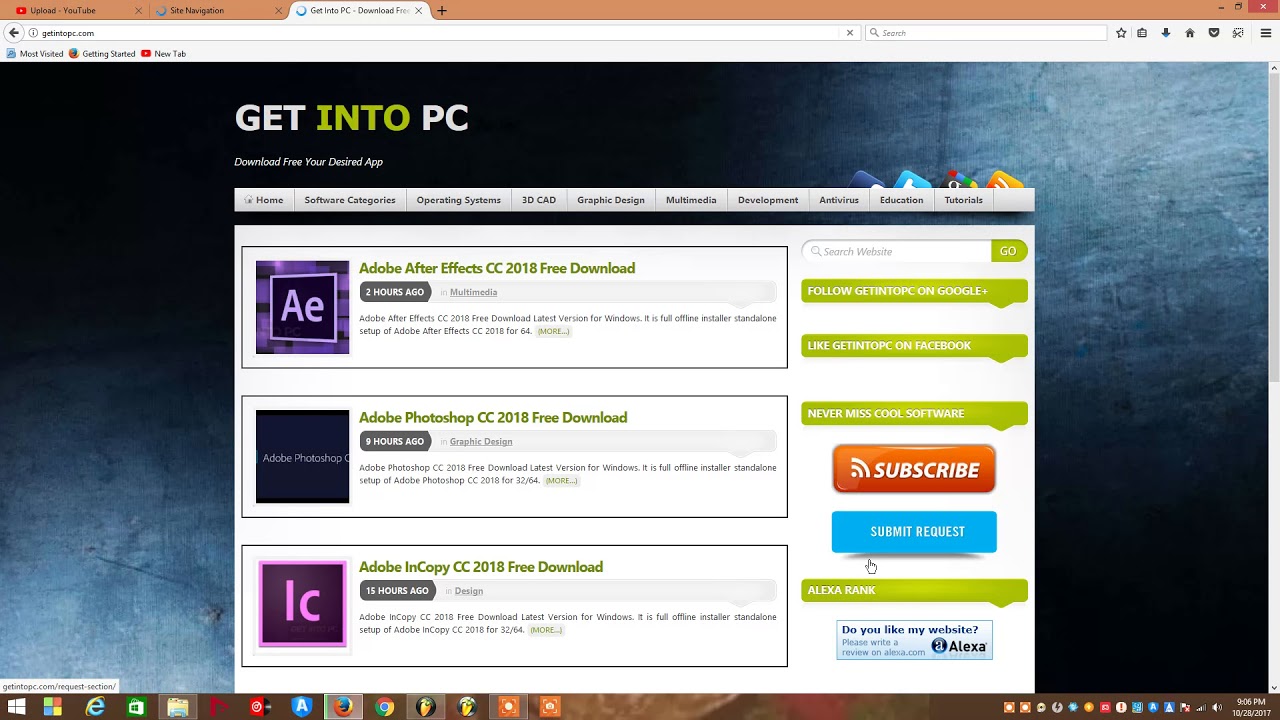
Task: Click the Google social icon above navigation
Action: point(961,182)
